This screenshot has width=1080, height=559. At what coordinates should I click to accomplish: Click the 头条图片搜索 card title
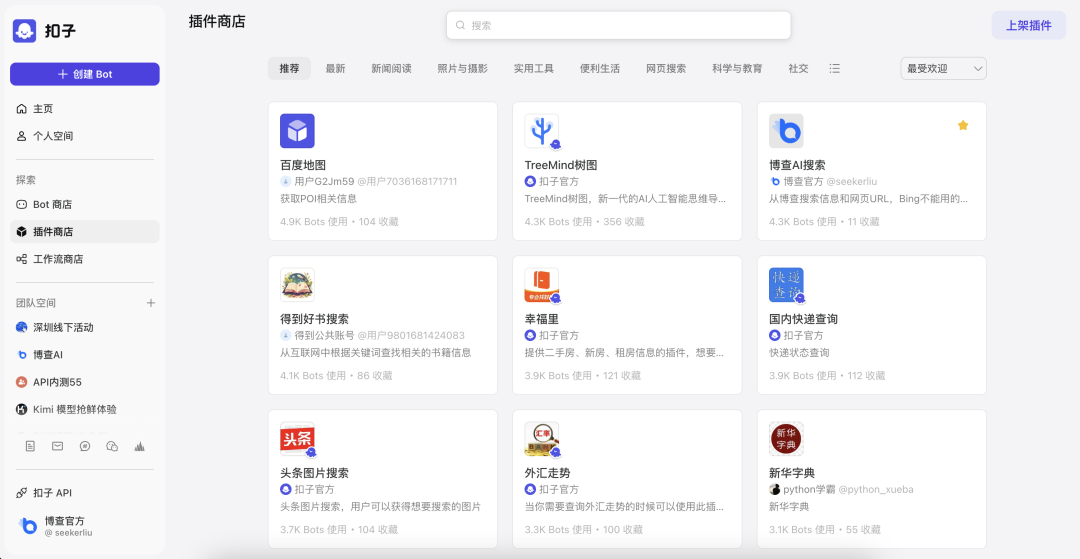(314, 474)
